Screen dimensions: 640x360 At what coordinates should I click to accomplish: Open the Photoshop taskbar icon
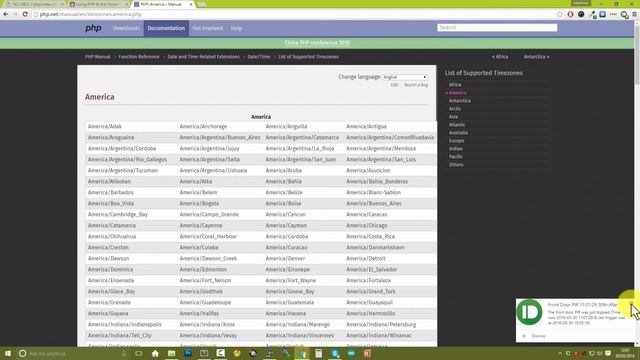188,353
